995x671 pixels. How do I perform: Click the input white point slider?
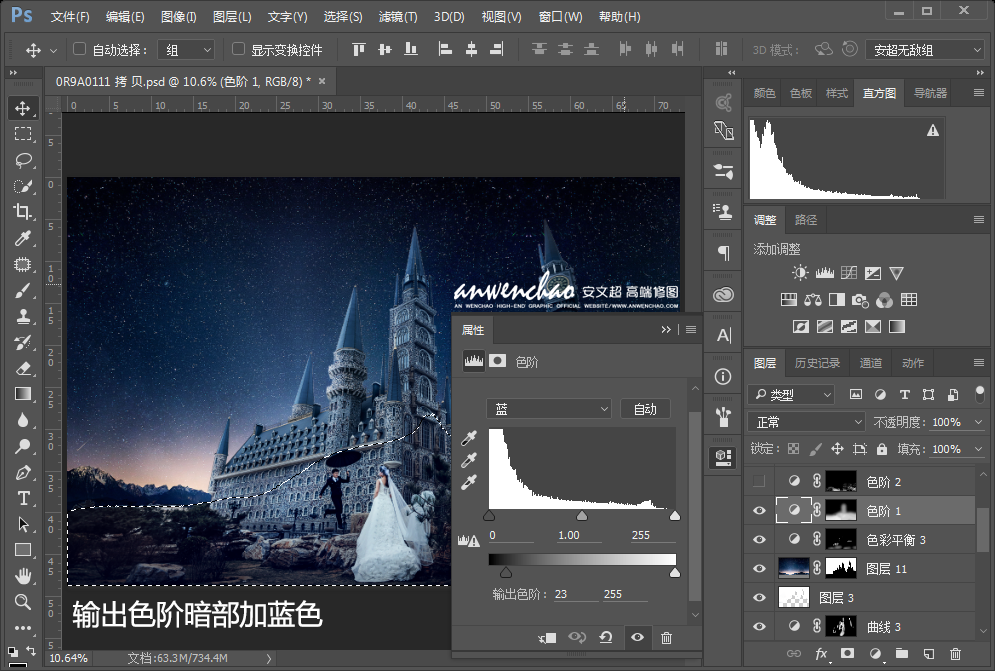click(x=675, y=516)
